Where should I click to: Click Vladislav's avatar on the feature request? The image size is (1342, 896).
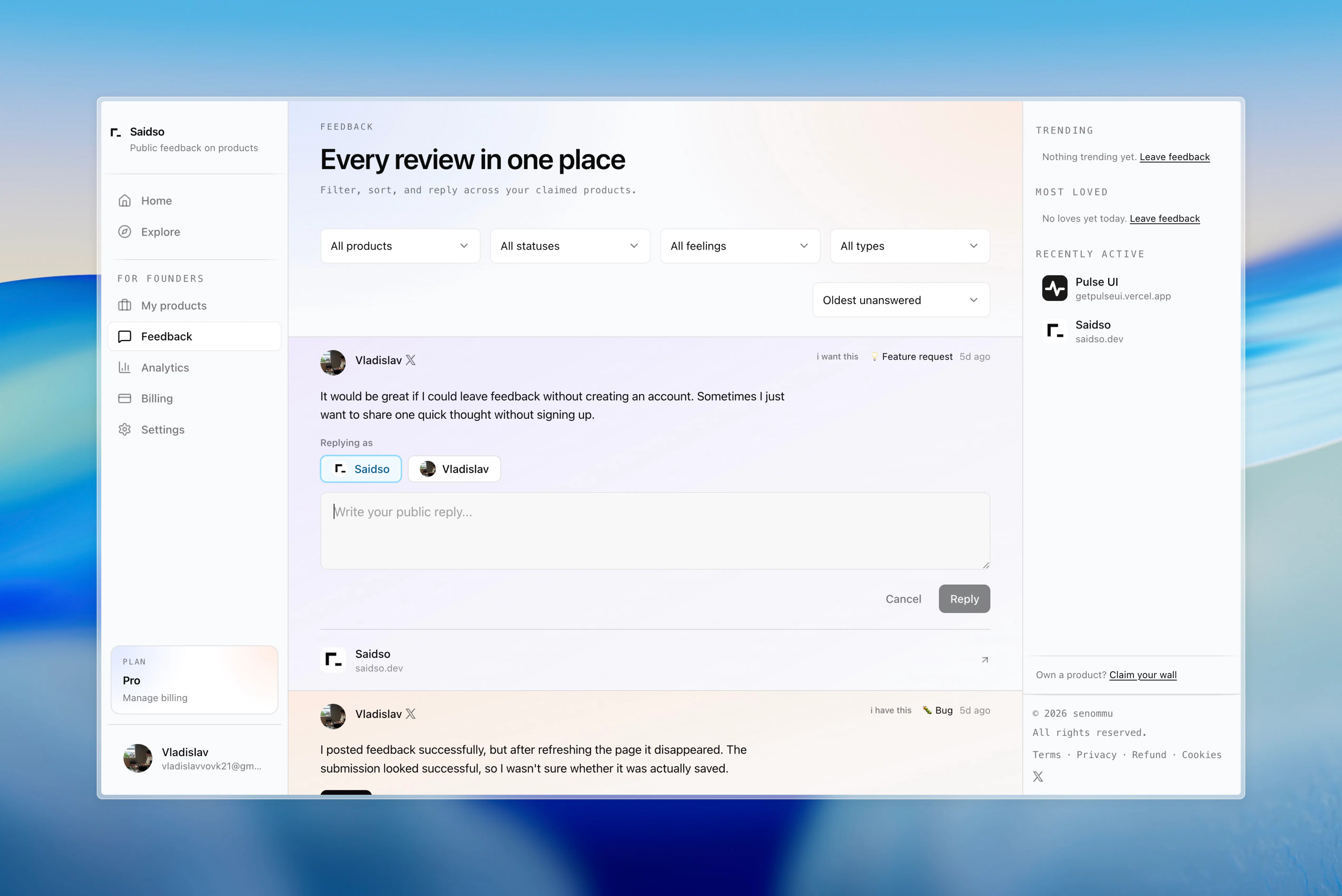[333, 363]
